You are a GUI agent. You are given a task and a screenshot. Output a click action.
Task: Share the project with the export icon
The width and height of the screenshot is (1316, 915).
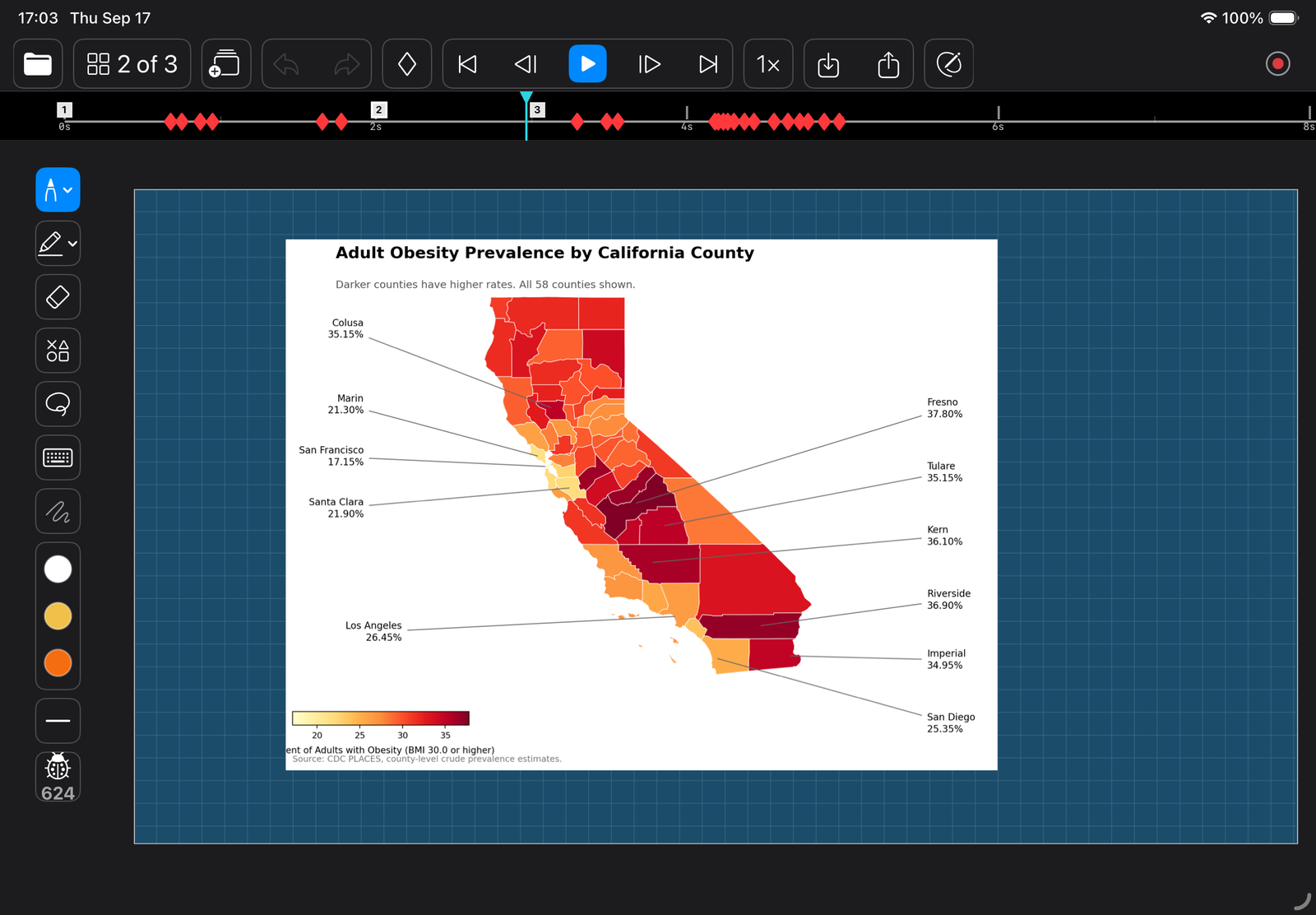888,64
